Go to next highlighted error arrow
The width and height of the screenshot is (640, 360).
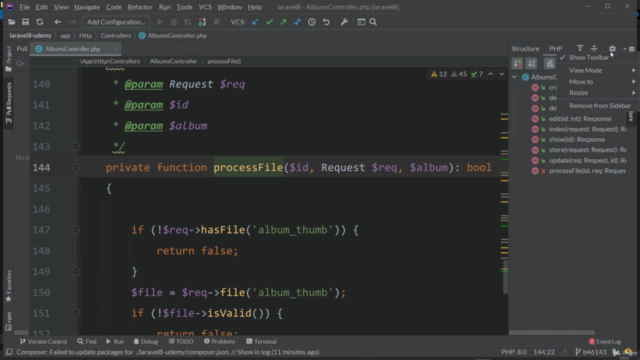pyautogui.click(x=502, y=74)
